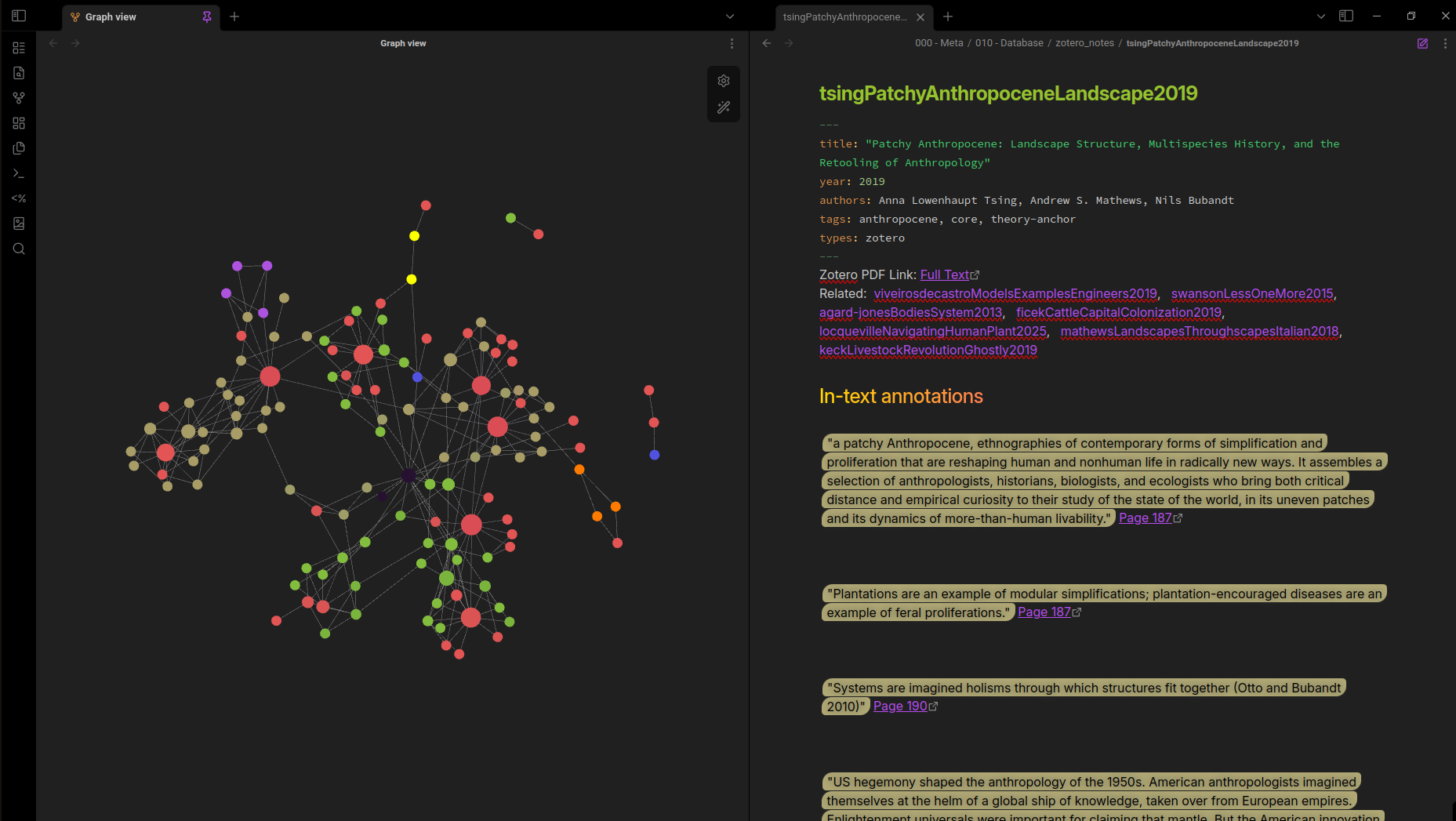Screen dimensions: 1456x821
Task: Open graph settings gear icon
Action: [723, 81]
